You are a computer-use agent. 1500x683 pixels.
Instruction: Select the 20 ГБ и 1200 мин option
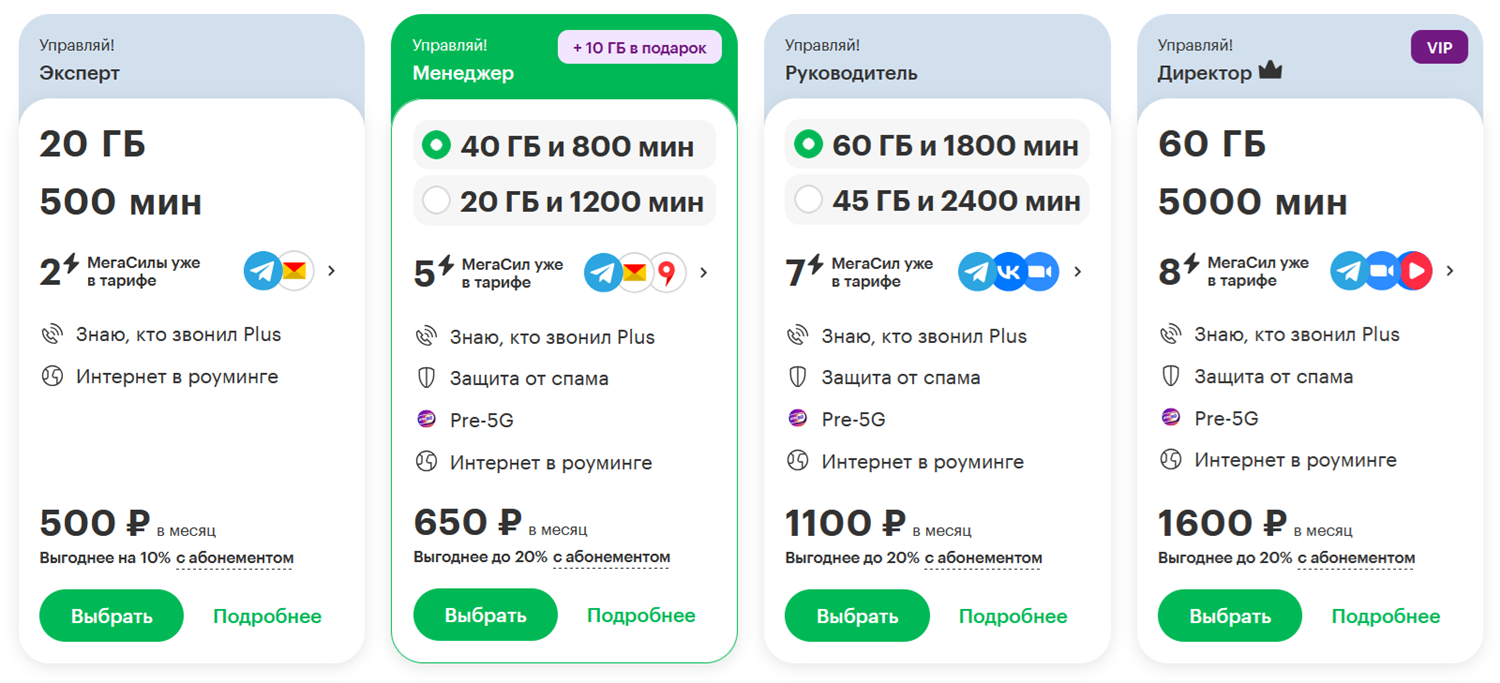(x=436, y=201)
